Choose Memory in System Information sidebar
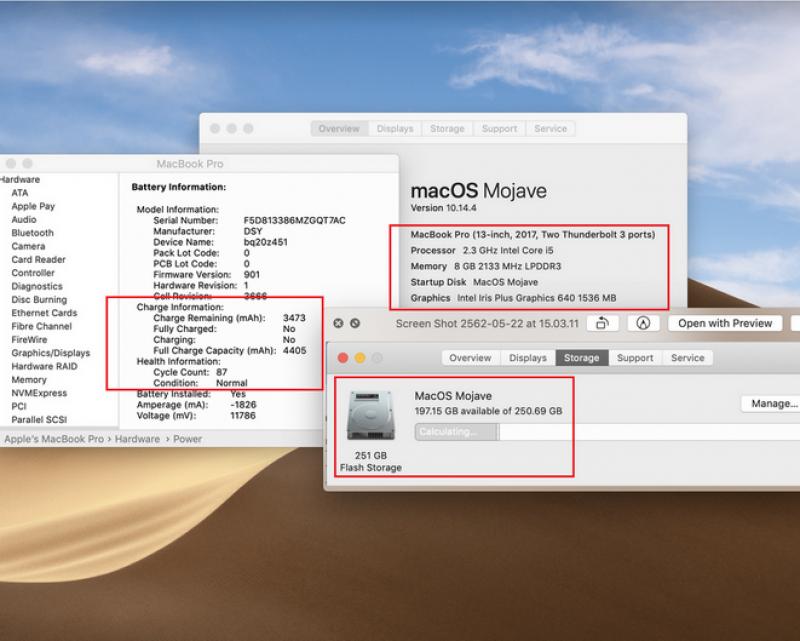The height and width of the screenshot is (641, 800). coord(29,380)
